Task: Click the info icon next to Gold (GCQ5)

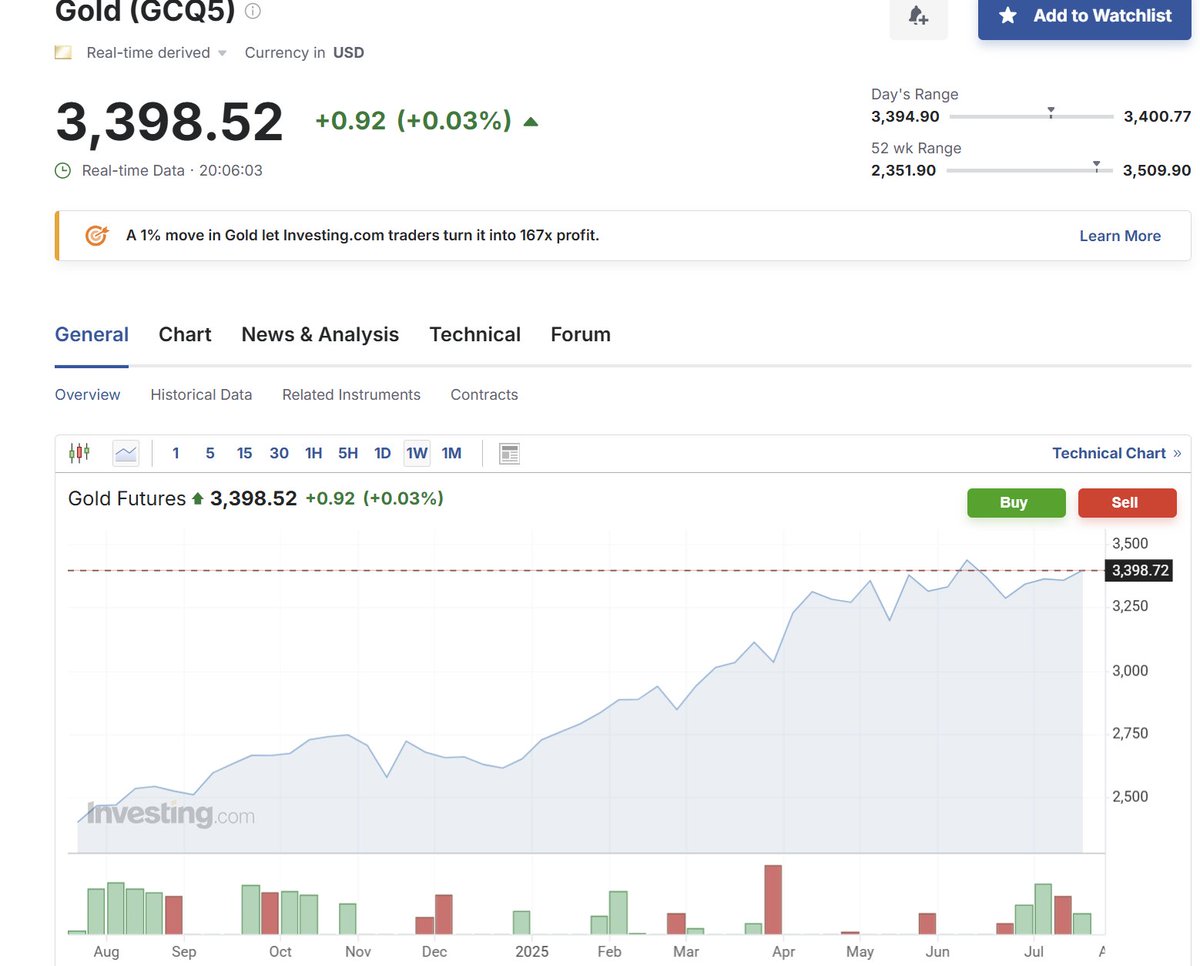Action: point(253,12)
